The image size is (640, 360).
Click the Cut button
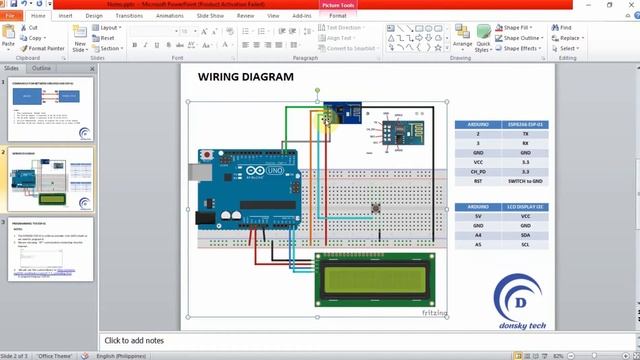tap(29, 27)
